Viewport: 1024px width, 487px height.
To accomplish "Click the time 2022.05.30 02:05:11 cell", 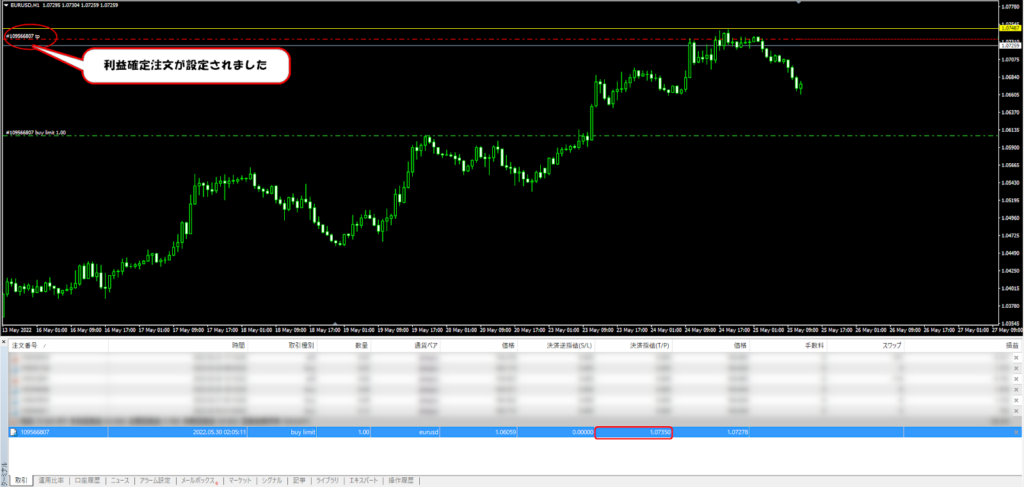I will point(178,432).
